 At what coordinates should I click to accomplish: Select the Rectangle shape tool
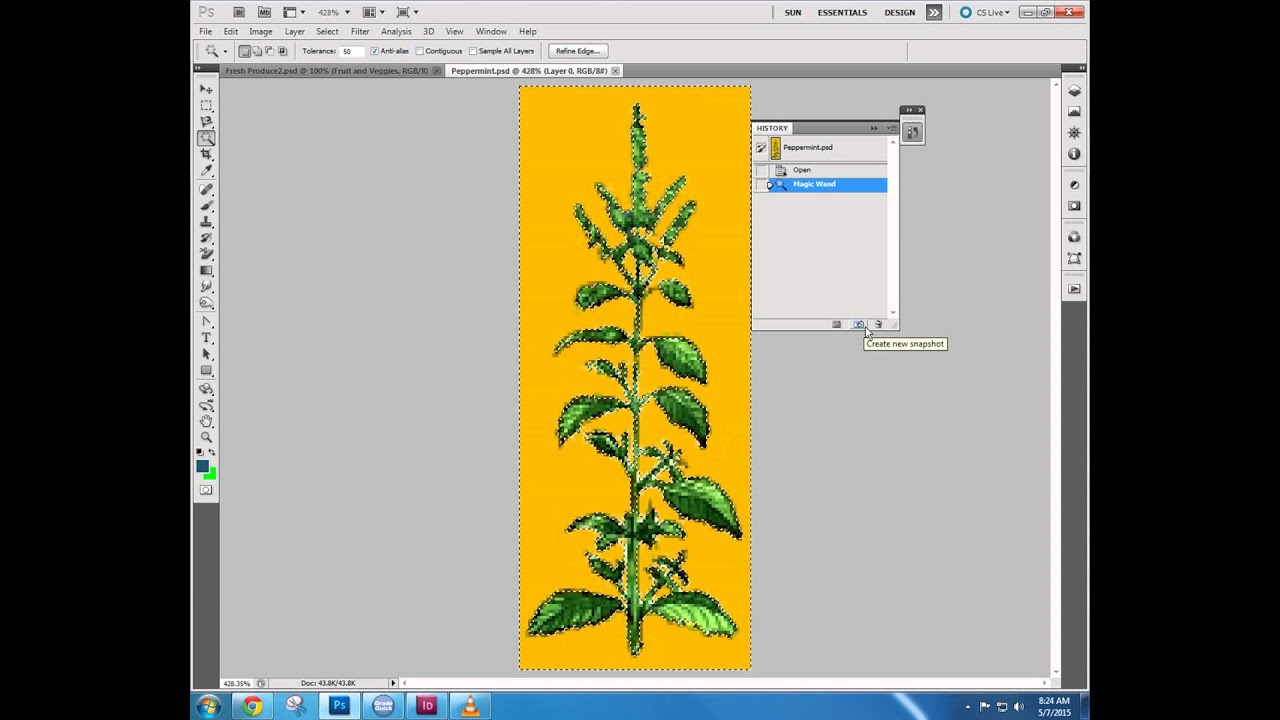(x=206, y=370)
